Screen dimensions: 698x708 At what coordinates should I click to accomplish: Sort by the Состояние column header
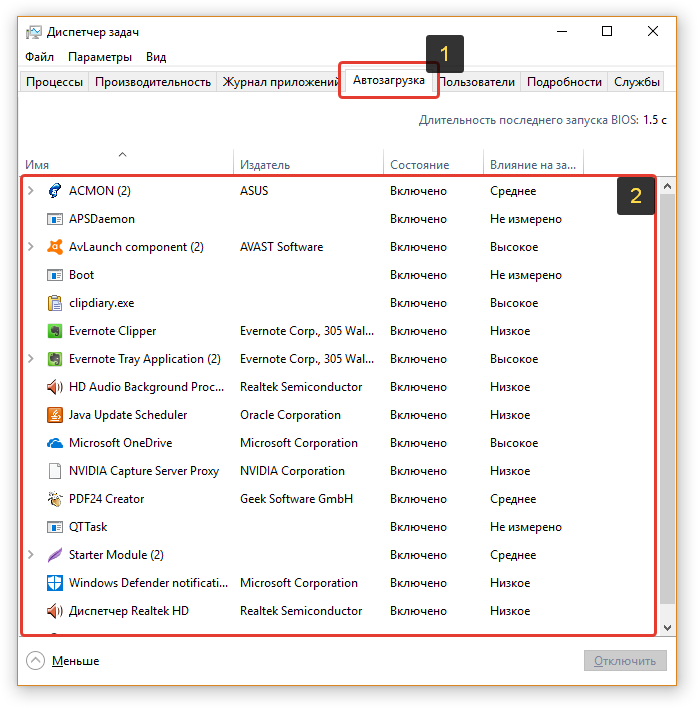click(x=433, y=162)
